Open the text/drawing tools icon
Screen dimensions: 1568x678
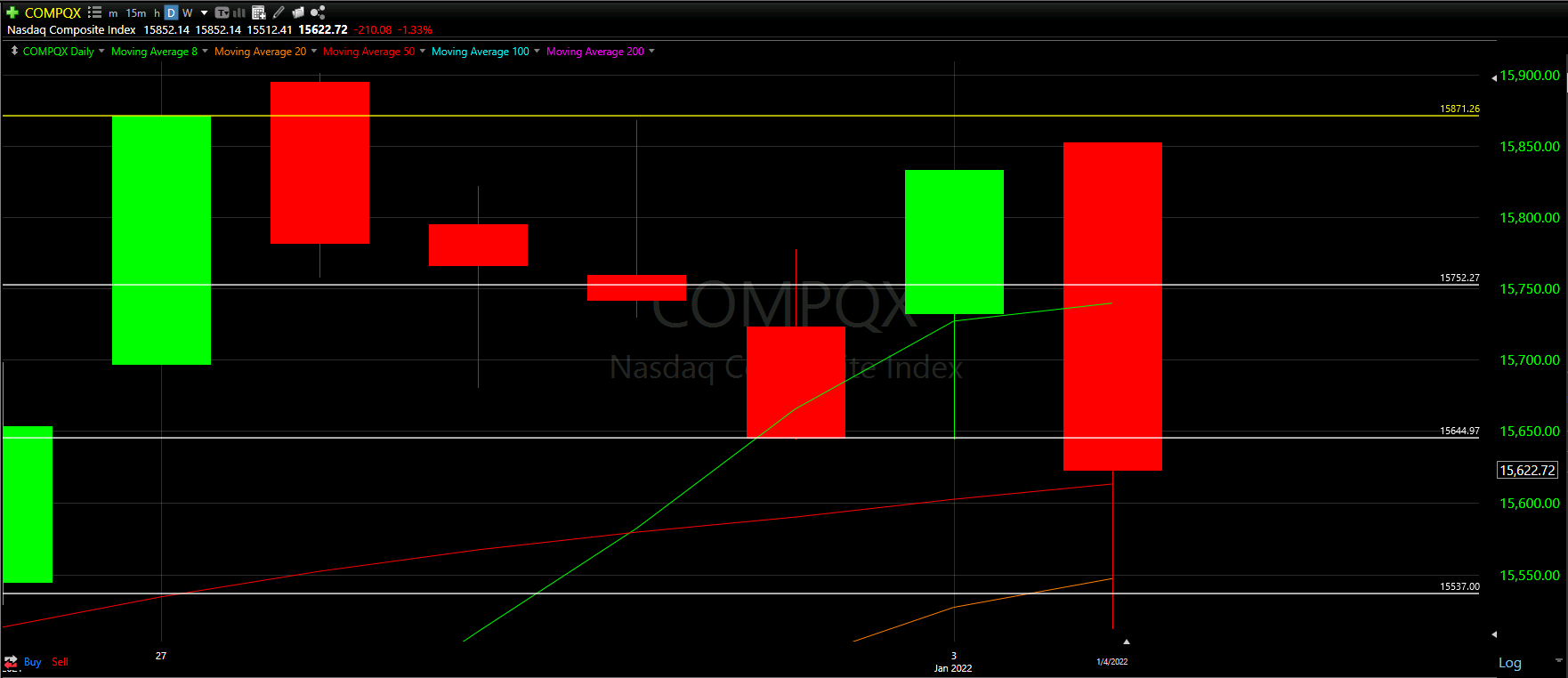tap(222, 12)
